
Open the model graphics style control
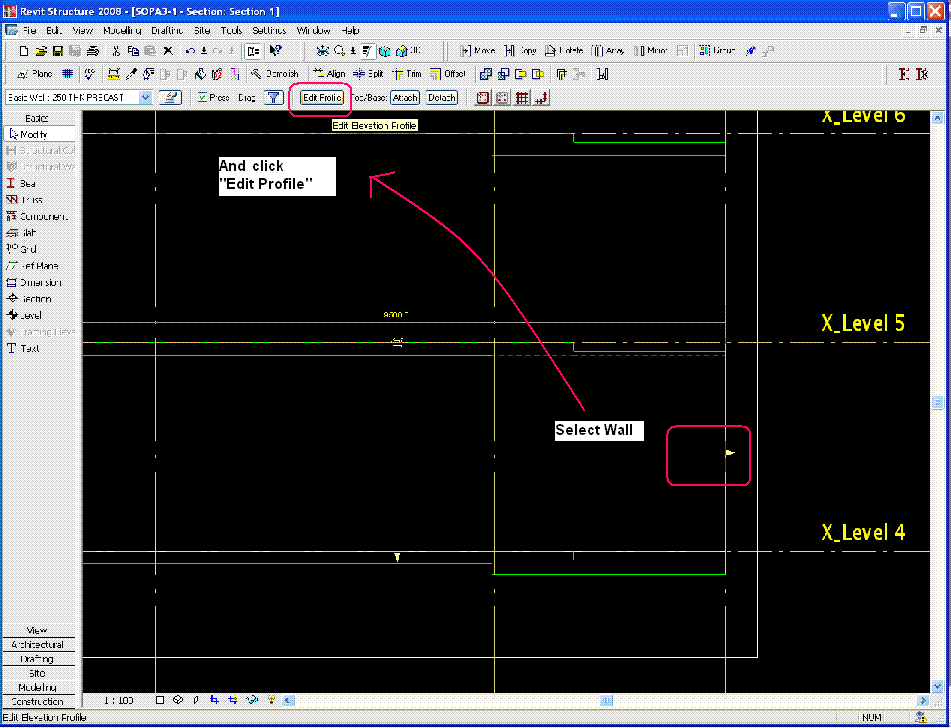coord(178,700)
